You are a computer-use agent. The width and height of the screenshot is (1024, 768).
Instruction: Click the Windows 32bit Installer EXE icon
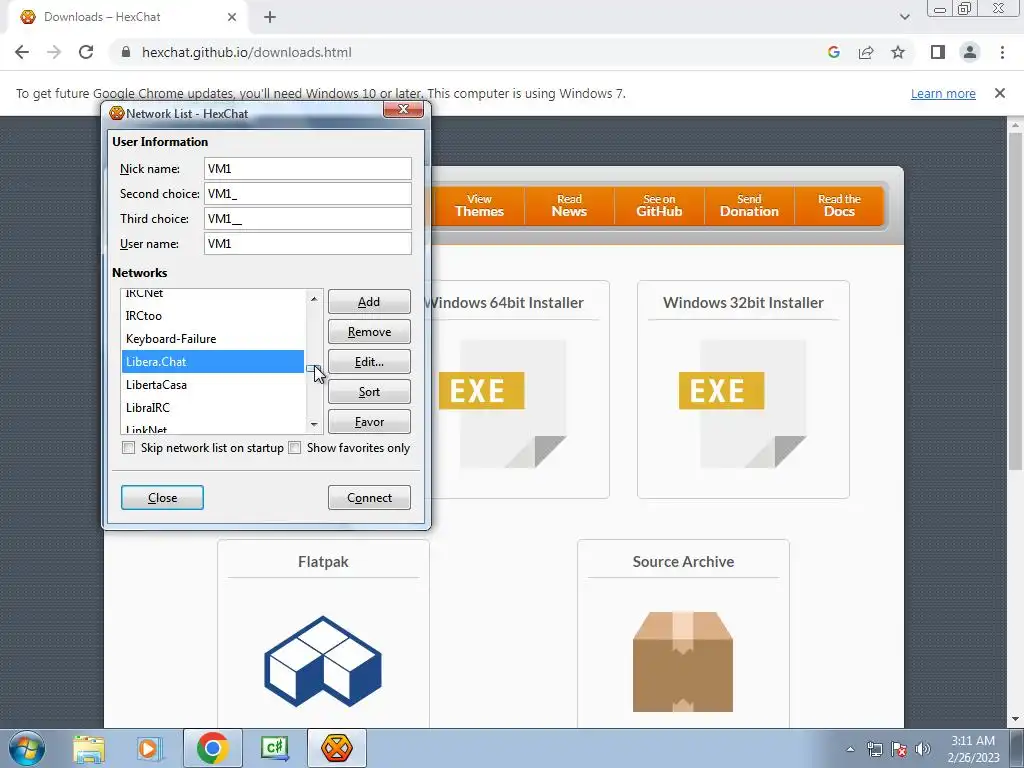click(743, 404)
